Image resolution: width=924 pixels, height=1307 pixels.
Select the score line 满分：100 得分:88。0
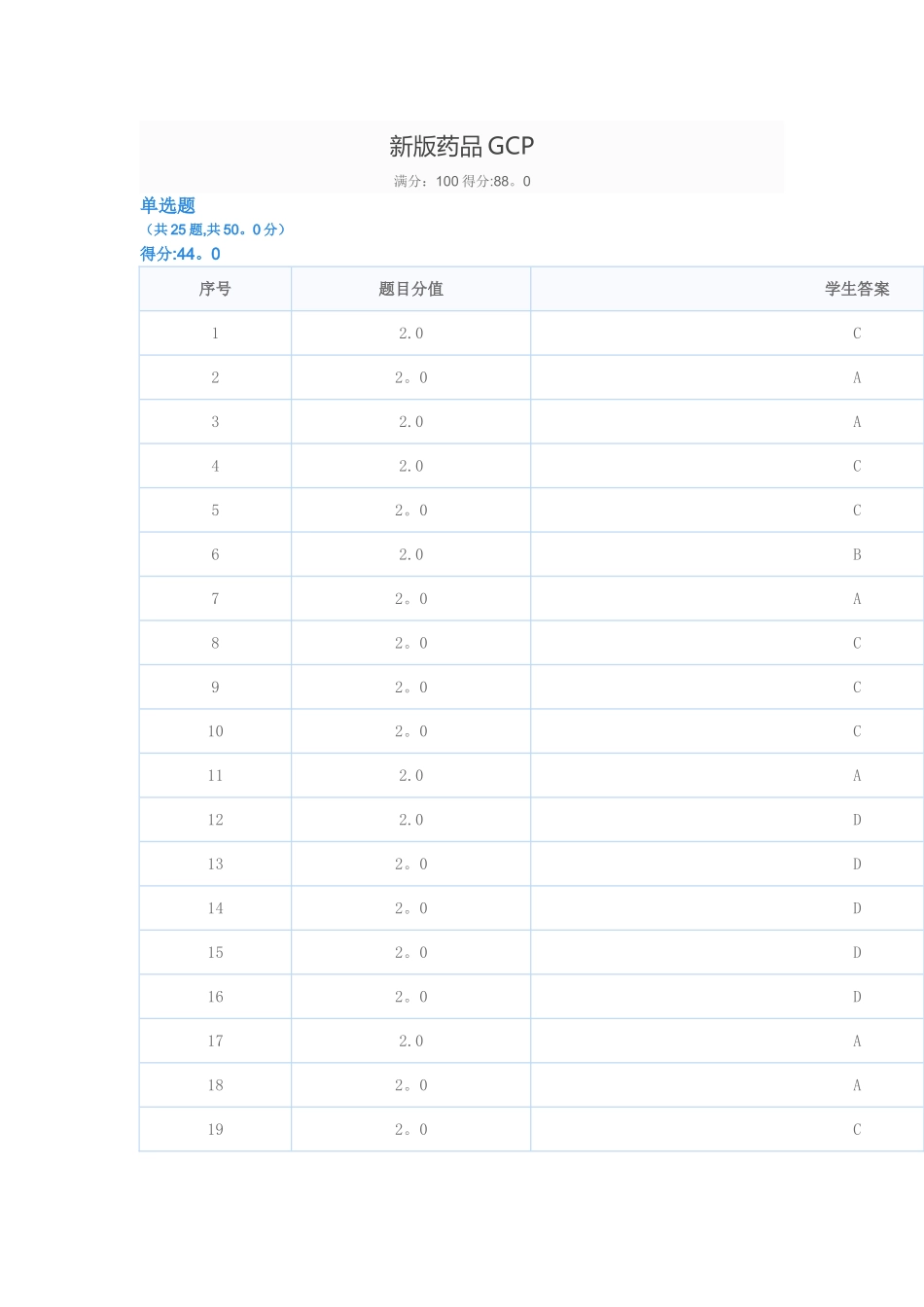click(462, 181)
